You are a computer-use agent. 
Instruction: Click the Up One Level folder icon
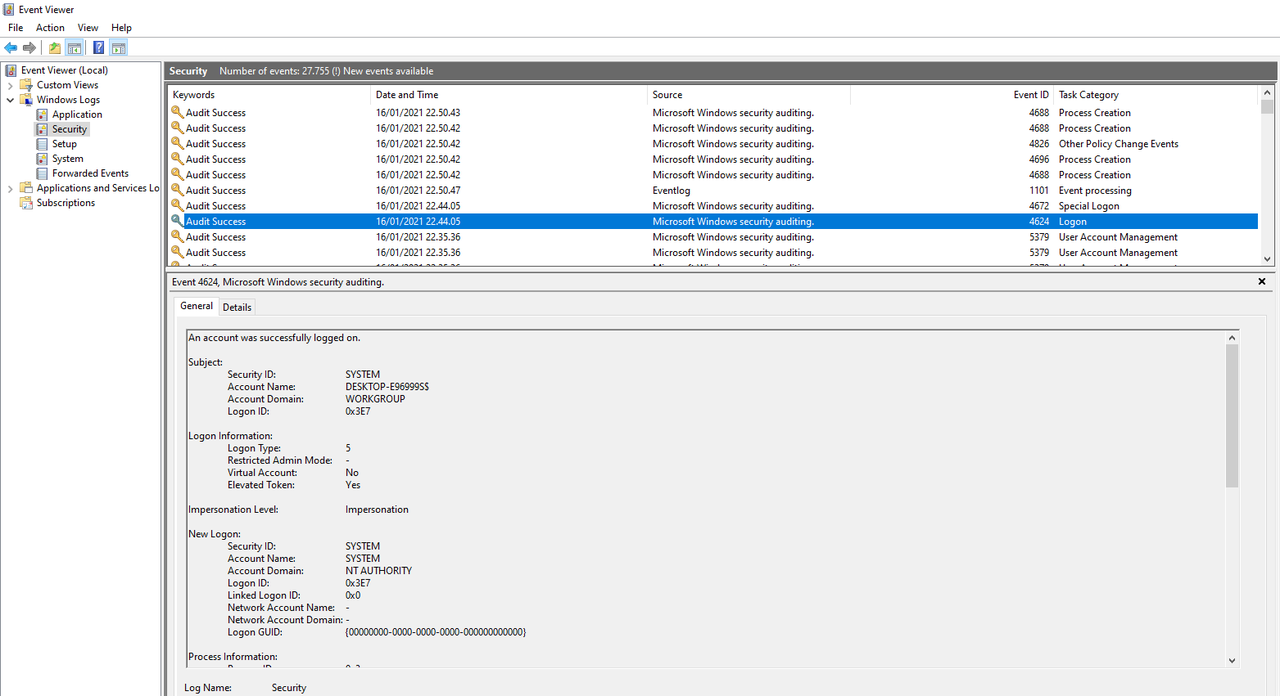tap(55, 48)
